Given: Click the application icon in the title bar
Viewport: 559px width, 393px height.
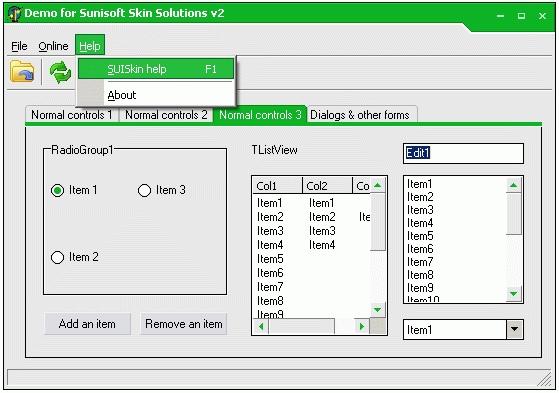Looking at the screenshot, I should 14,14.
